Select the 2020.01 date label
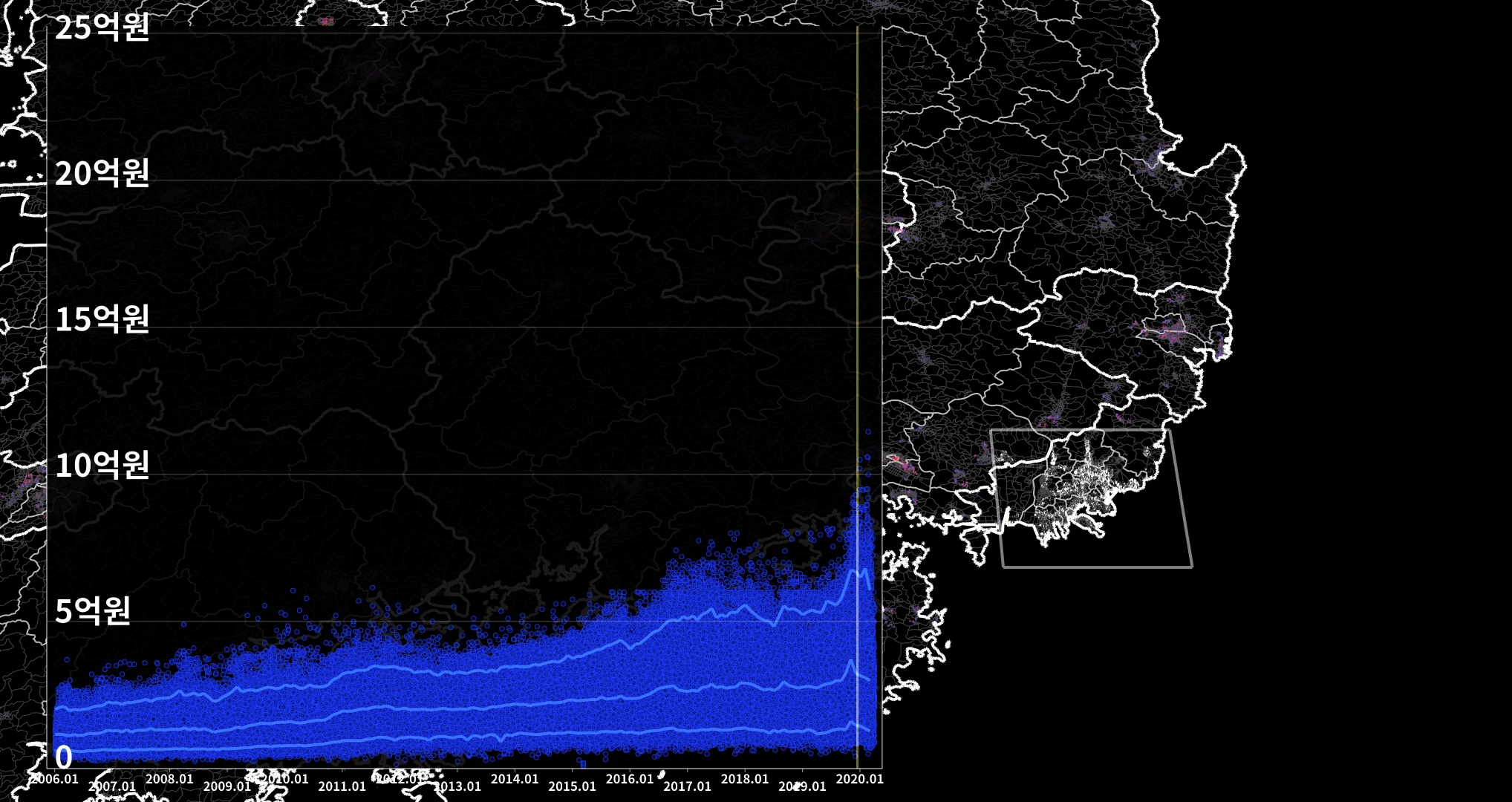Screen dimensions: 1512x802 coord(860,779)
